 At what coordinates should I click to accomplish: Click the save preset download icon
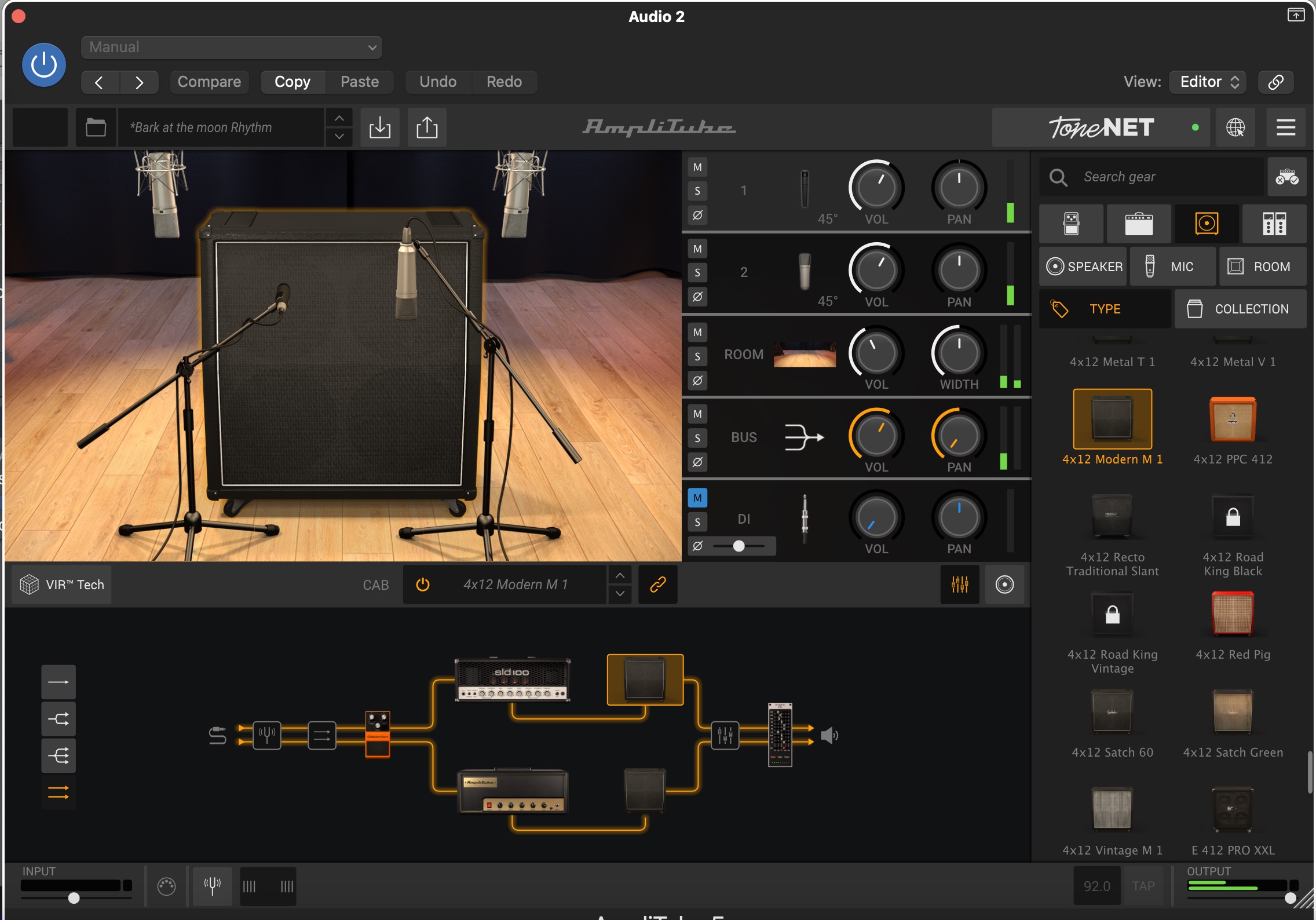pos(380,127)
